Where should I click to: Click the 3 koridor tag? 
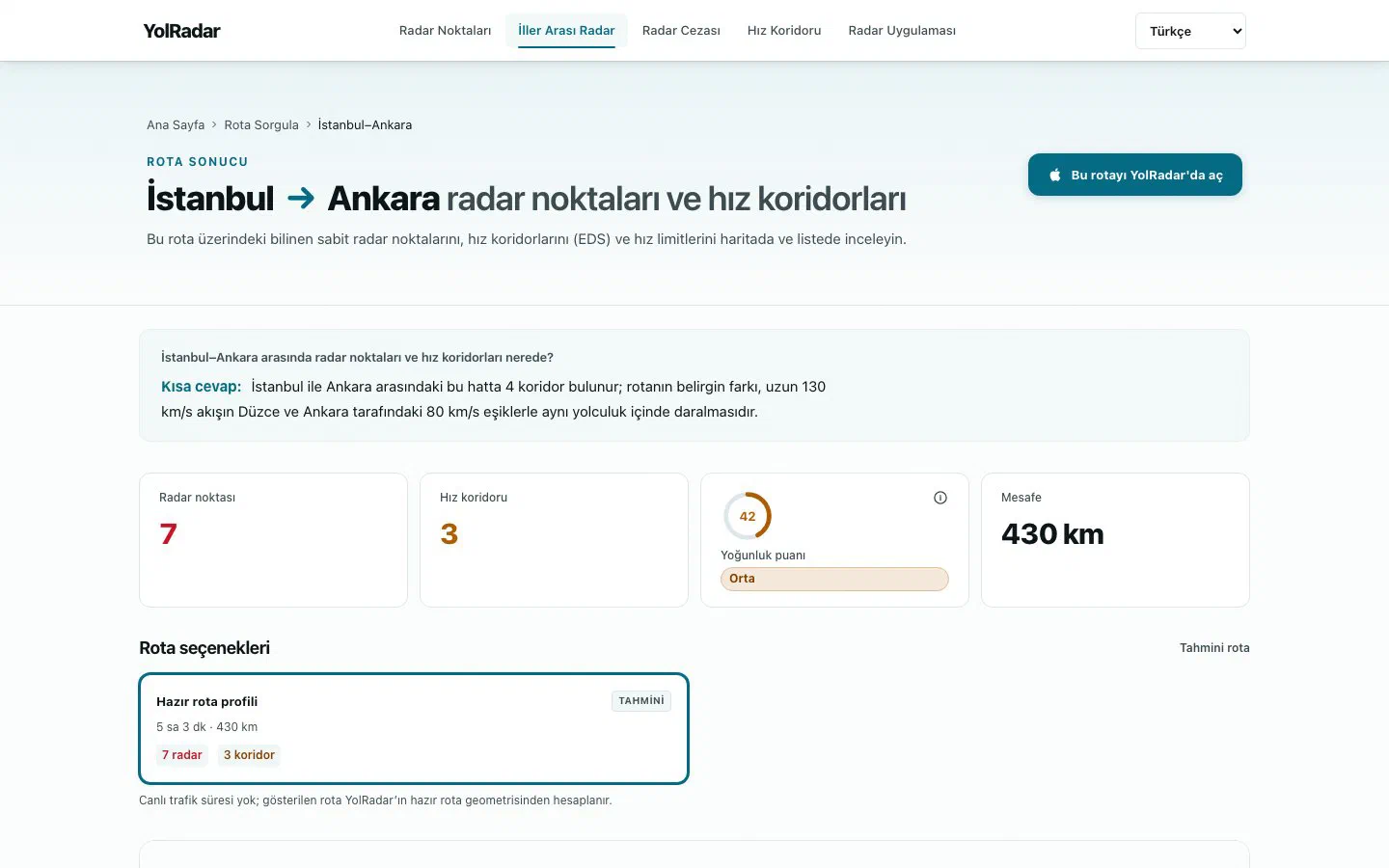[x=249, y=755]
